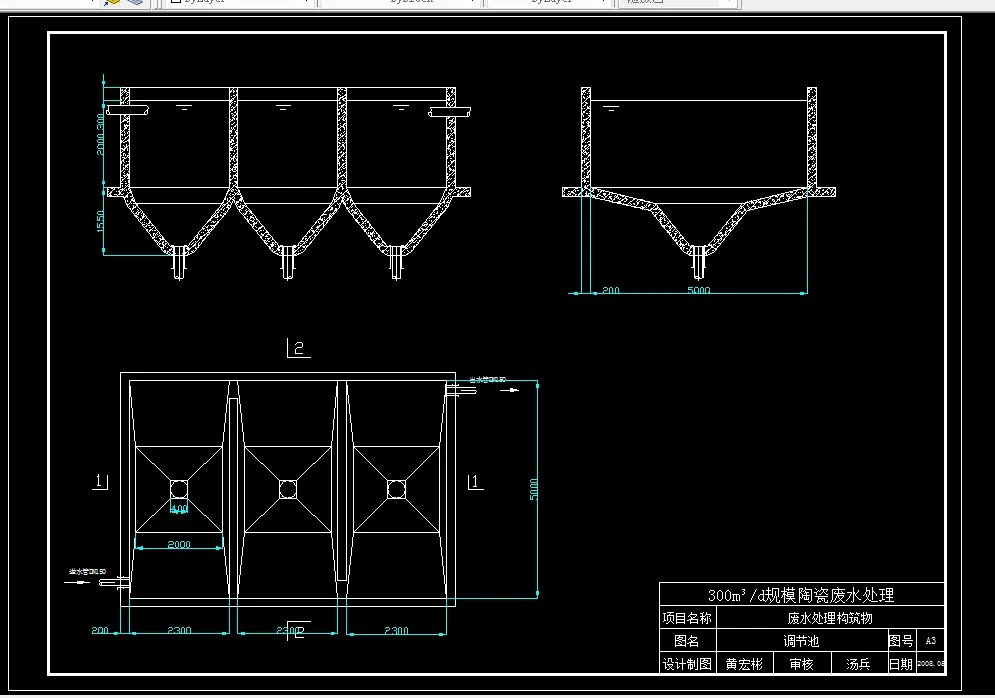
Task: Select the 200 dimension below the plan view
Action: click(x=100, y=630)
